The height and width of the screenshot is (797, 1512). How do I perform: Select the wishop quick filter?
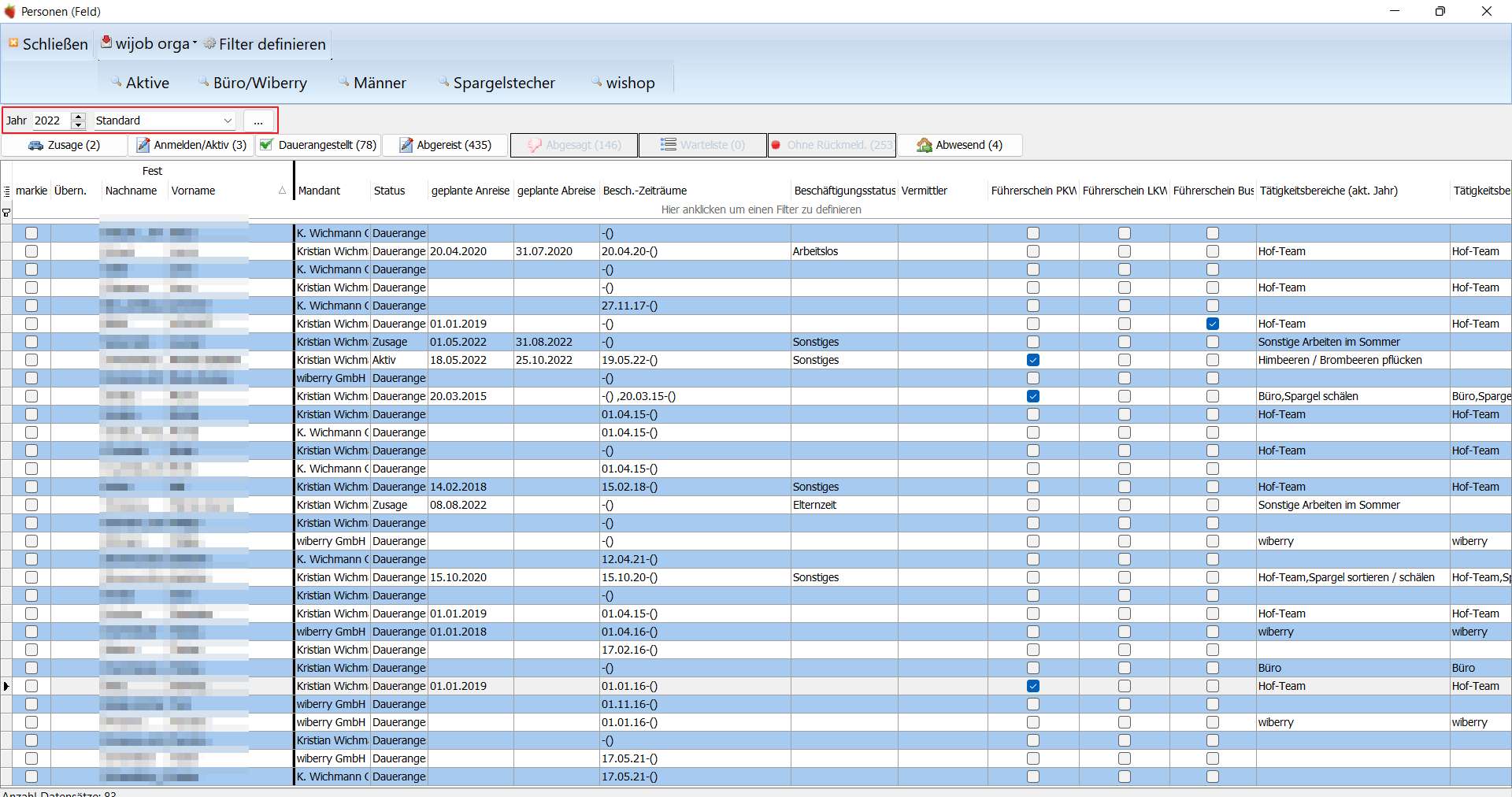(623, 83)
